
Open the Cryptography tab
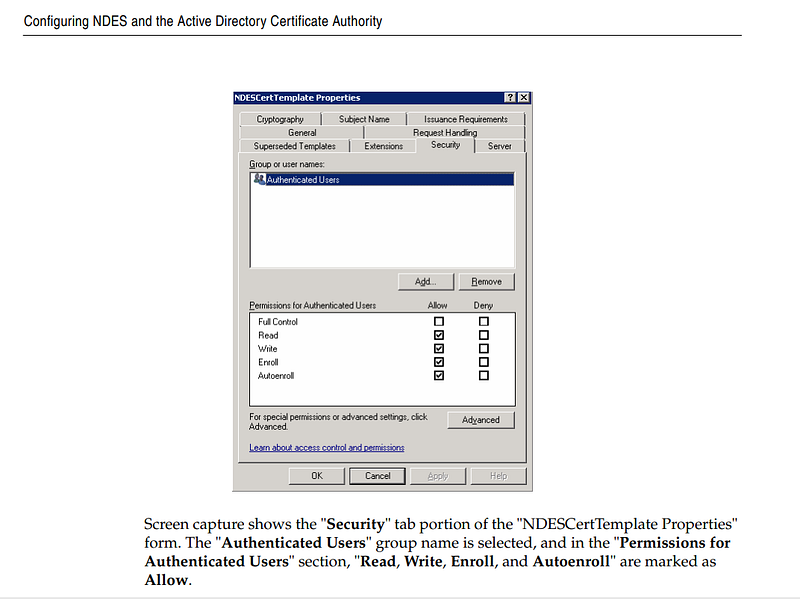coord(280,119)
